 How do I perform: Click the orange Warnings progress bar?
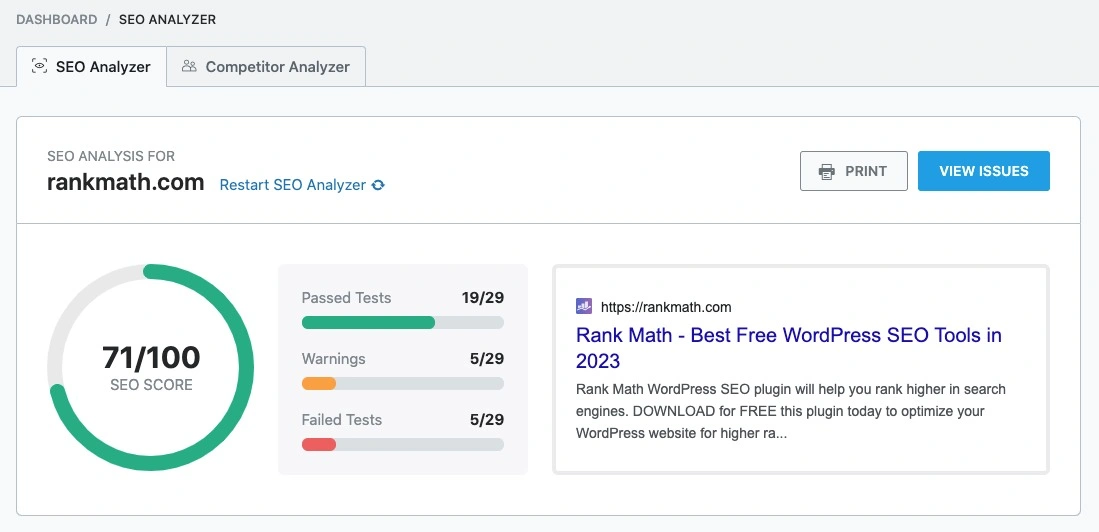(402, 384)
